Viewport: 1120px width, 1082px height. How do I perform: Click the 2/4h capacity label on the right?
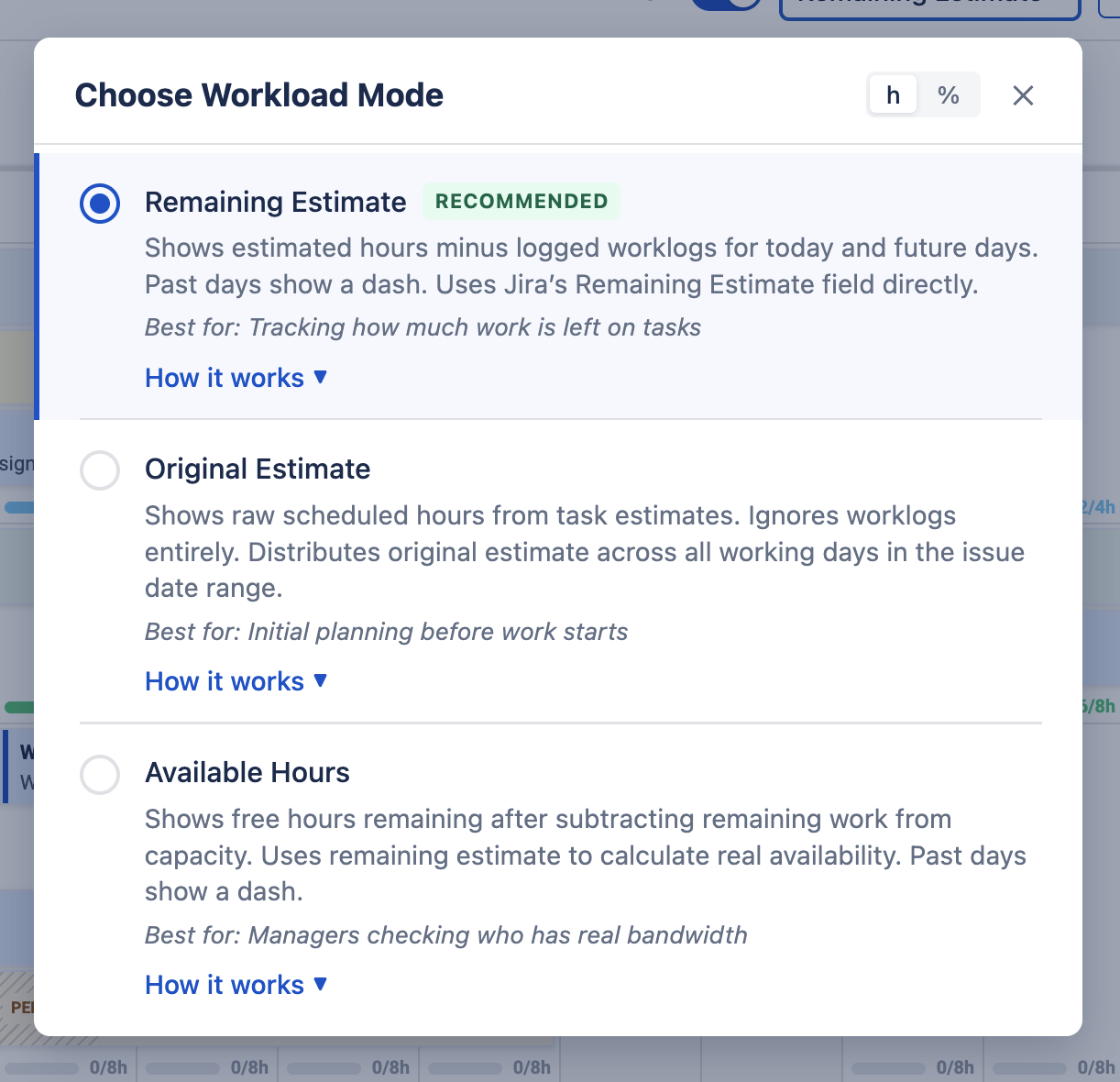coord(1096,506)
